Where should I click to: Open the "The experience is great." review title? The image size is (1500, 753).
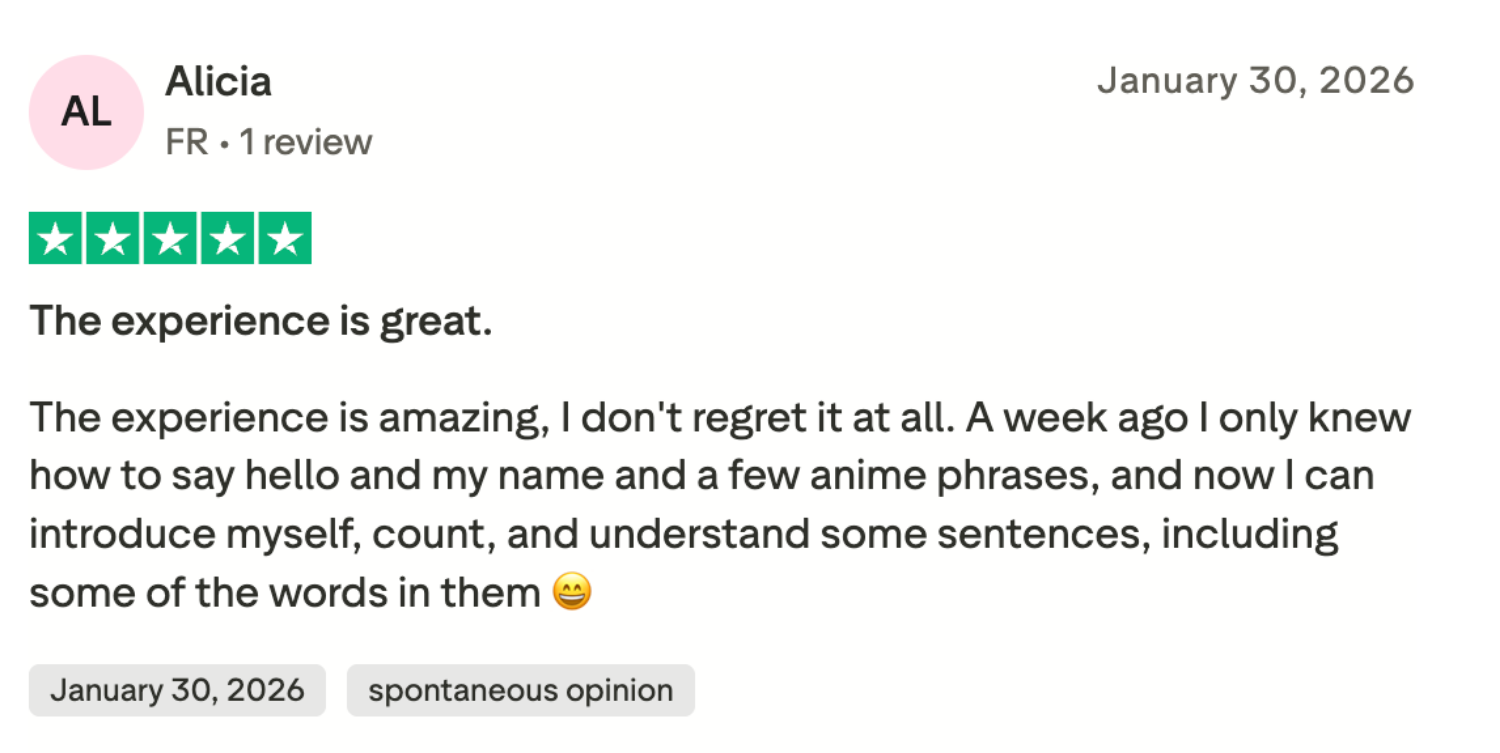(x=261, y=322)
